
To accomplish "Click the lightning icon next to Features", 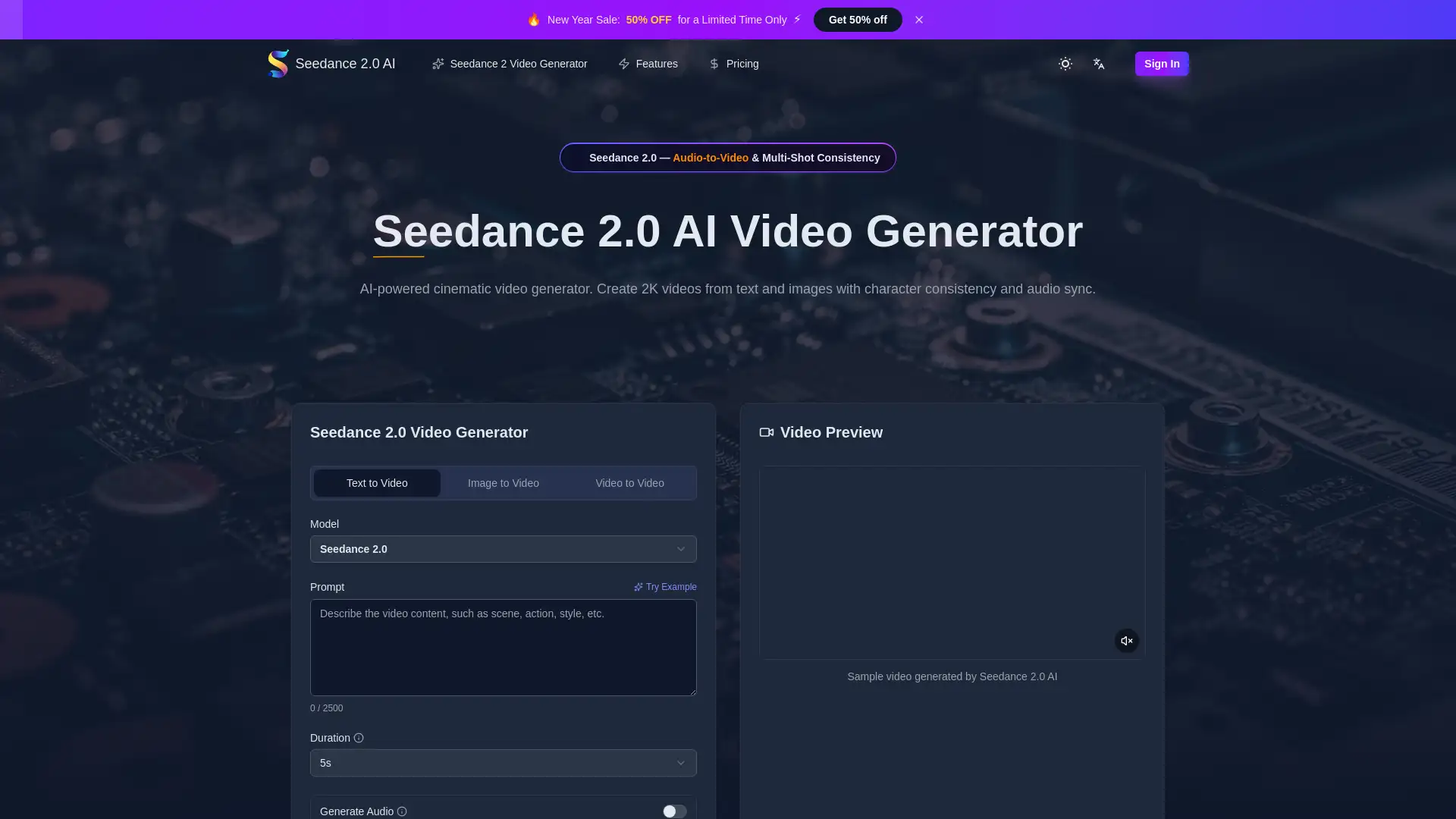I will pyautogui.click(x=623, y=64).
